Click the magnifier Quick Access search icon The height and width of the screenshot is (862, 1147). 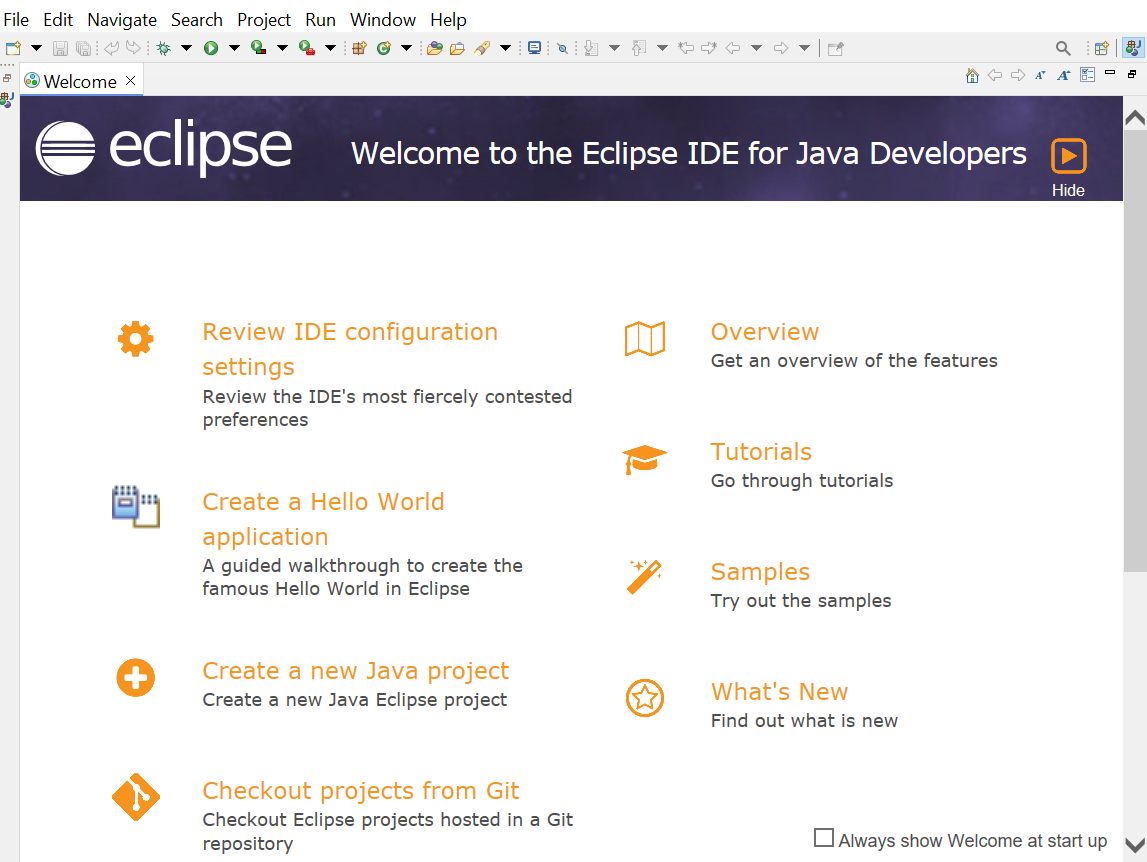(x=1063, y=48)
